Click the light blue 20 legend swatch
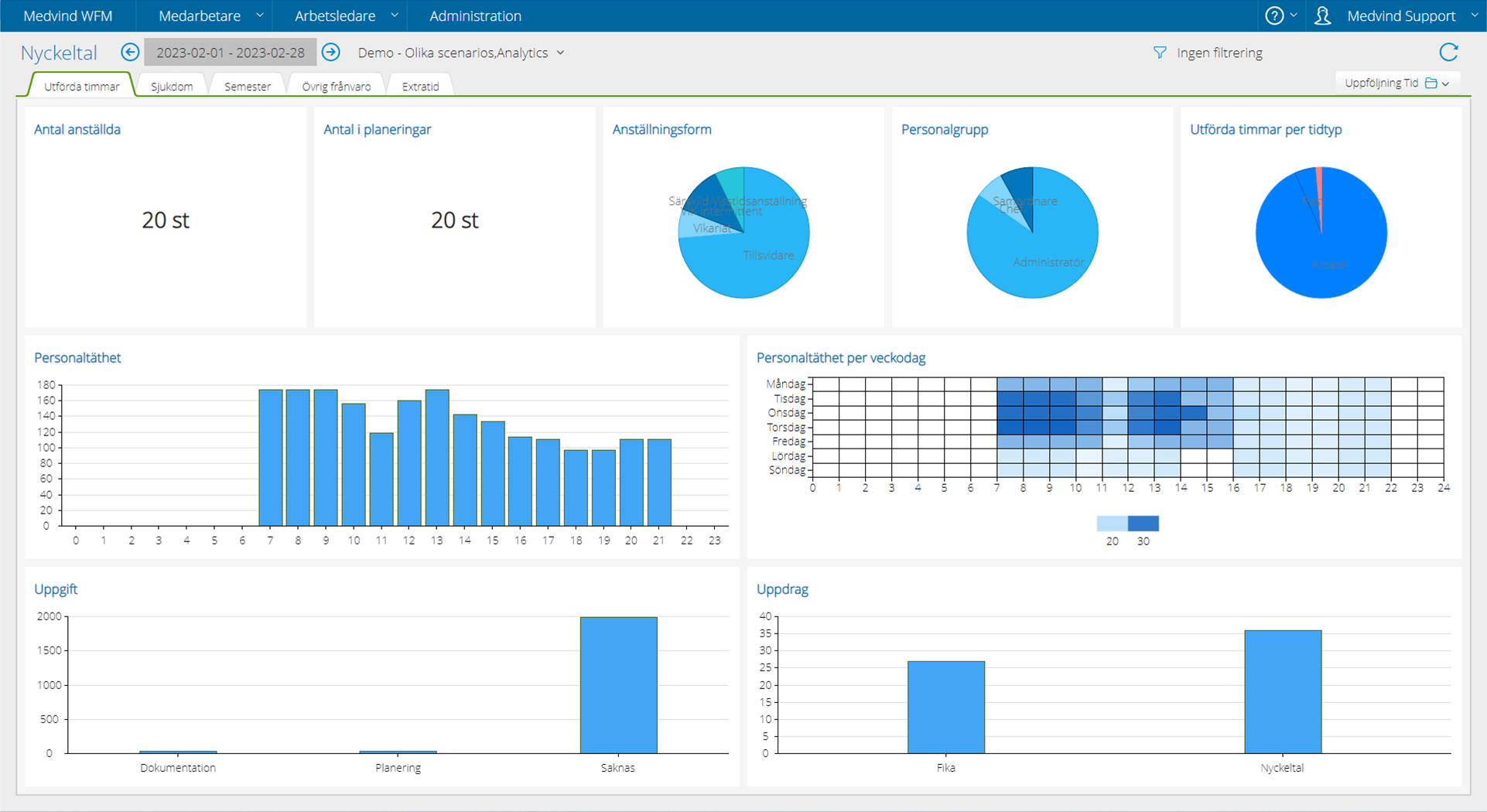Image resolution: width=1487 pixels, height=812 pixels. (x=1112, y=524)
